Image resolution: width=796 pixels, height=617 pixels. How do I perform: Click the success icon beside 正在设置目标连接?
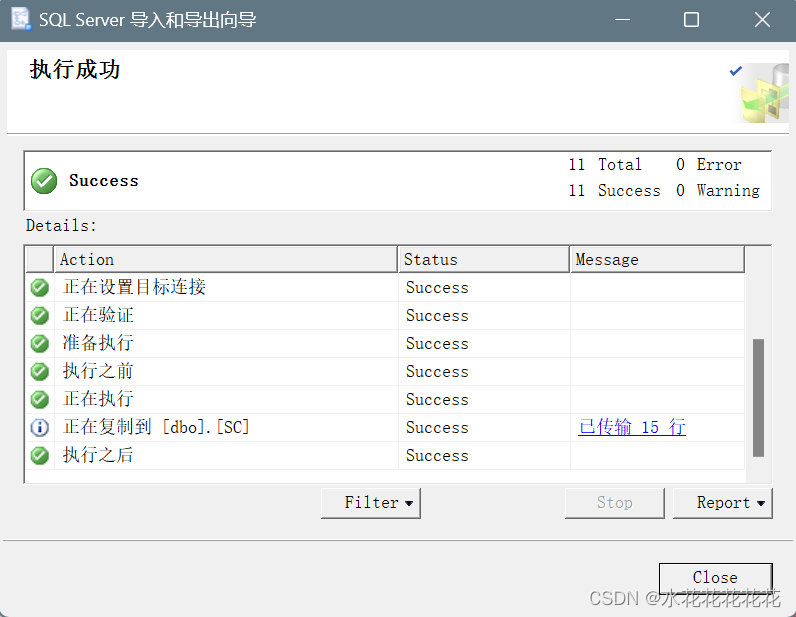pyautogui.click(x=40, y=287)
